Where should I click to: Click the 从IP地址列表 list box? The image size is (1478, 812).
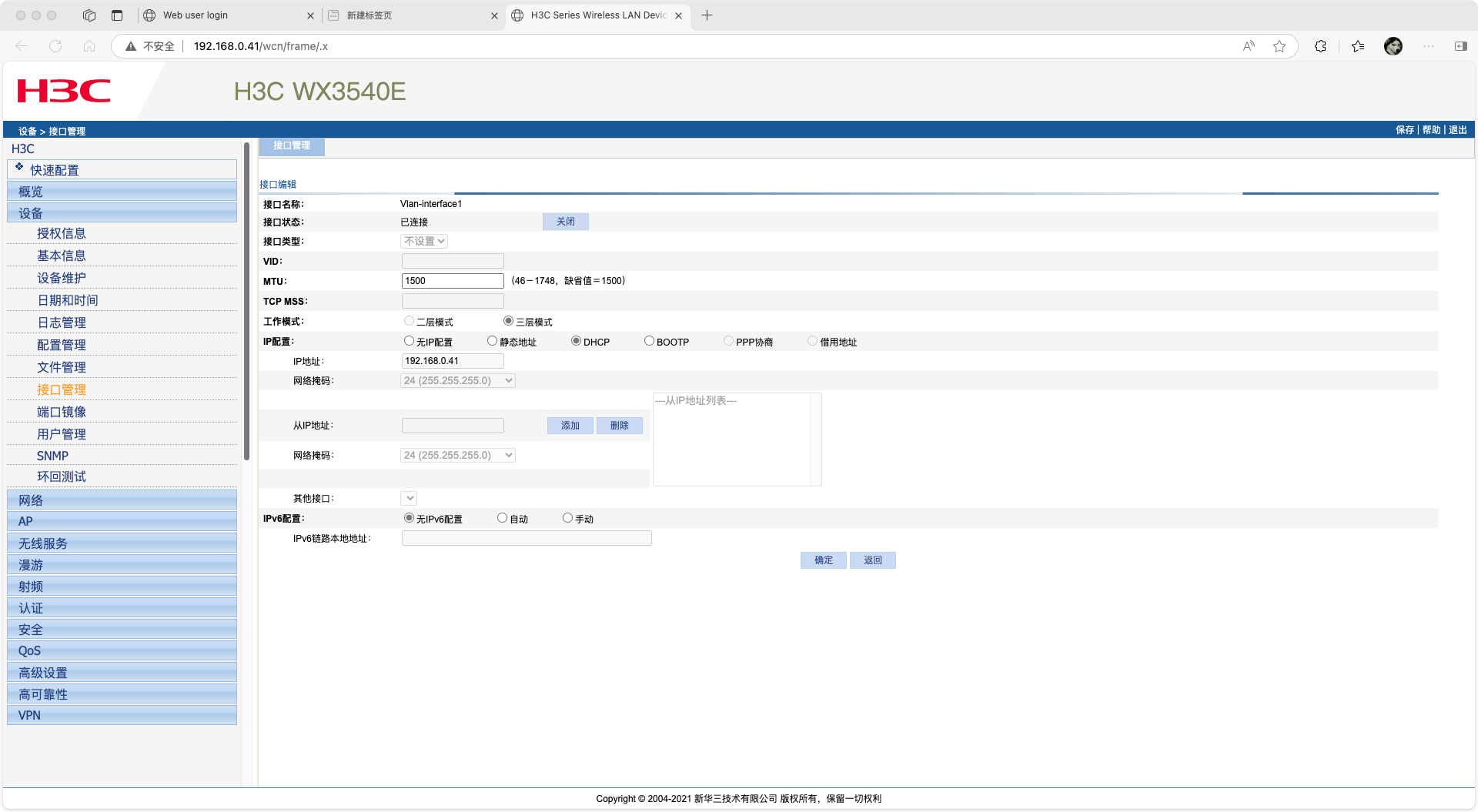737,439
